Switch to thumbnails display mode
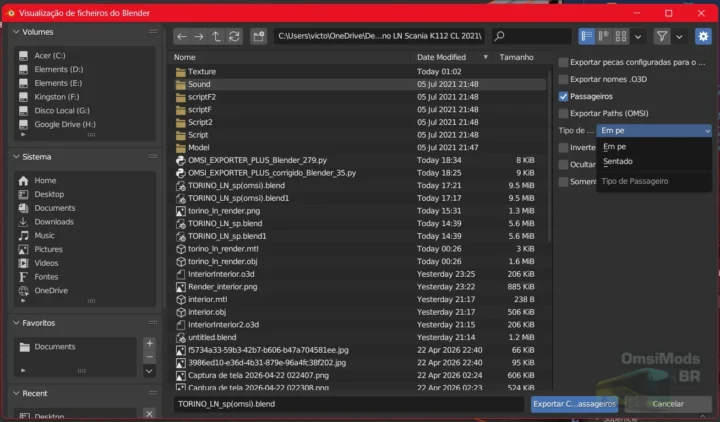 (621, 36)
